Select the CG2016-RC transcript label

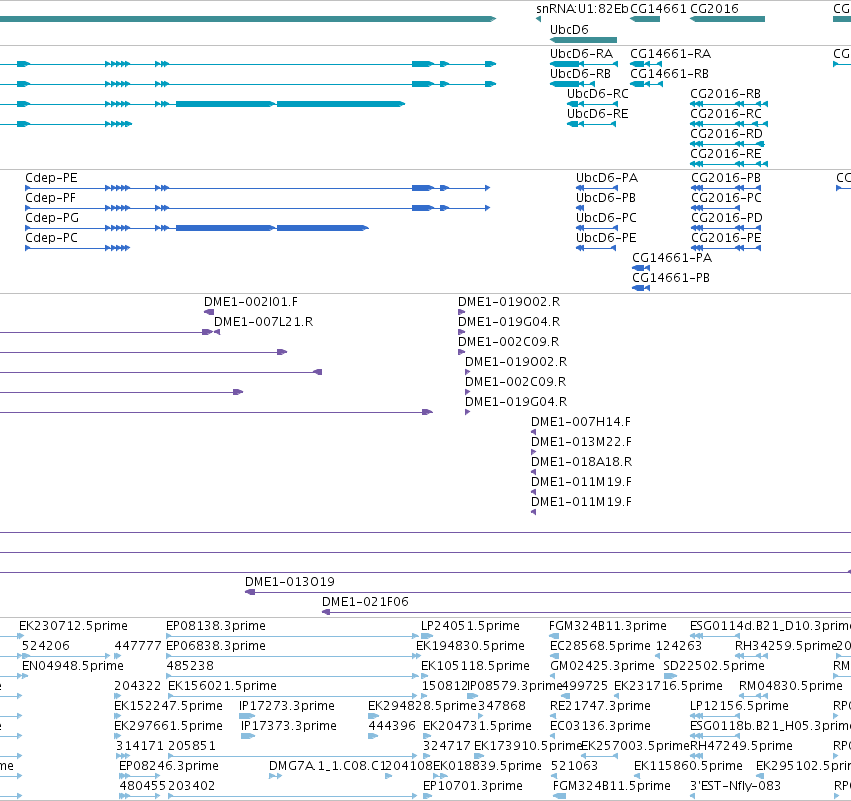coord(726,114)
